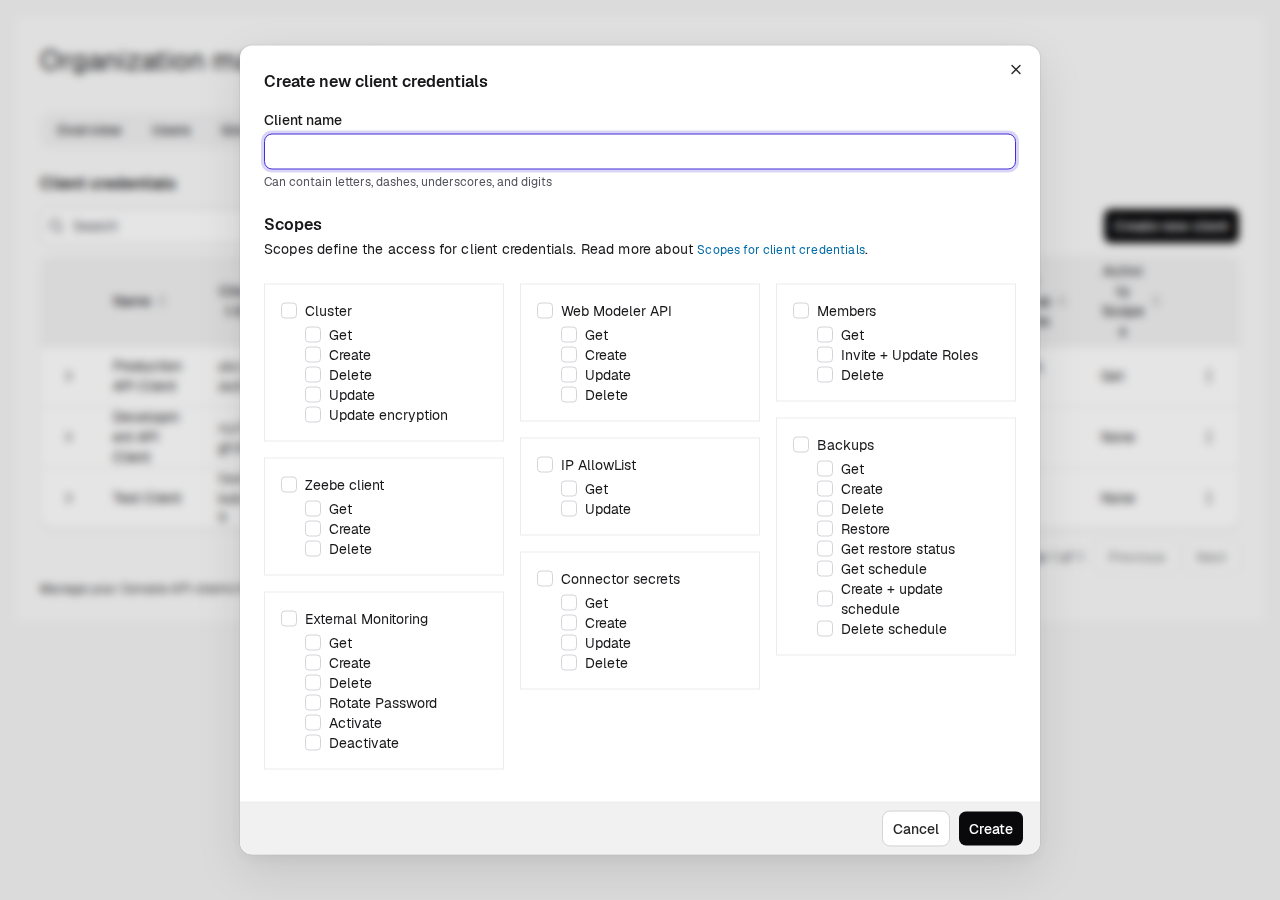Screen dimensions: 1280x900
Task: Tick IP AllowList Update checkbox
Action: pyautogui.click(x=569, y=509)
